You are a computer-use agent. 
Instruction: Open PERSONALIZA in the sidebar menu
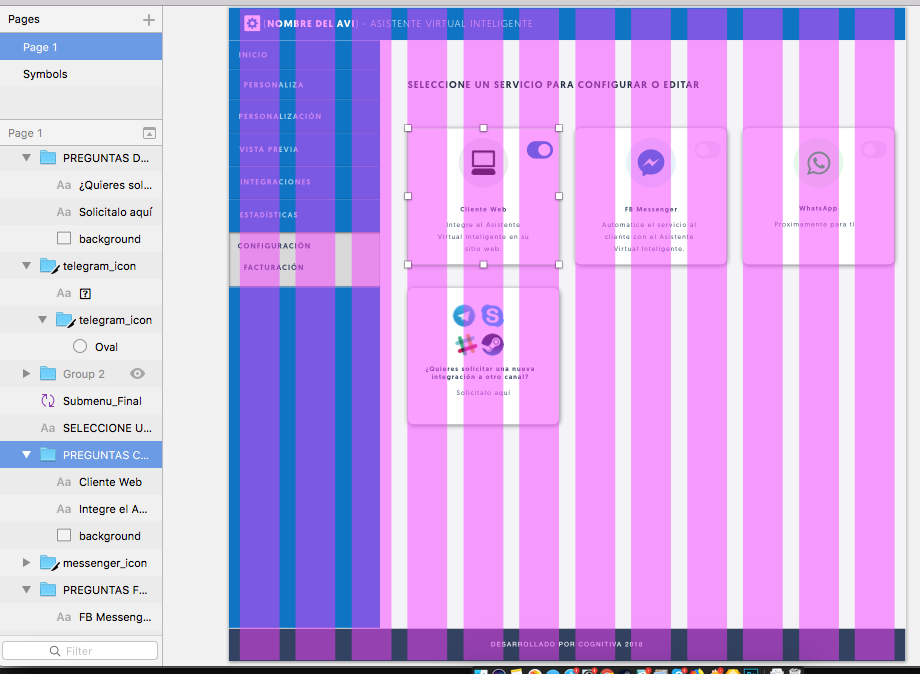[273, 85]
